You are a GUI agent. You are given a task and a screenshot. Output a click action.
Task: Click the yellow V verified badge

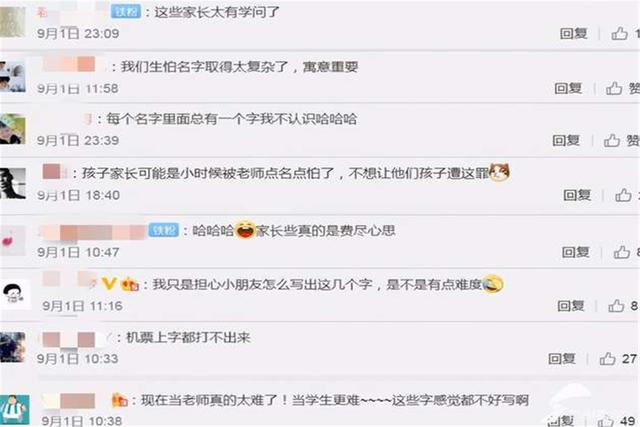(x=109, y=283)
